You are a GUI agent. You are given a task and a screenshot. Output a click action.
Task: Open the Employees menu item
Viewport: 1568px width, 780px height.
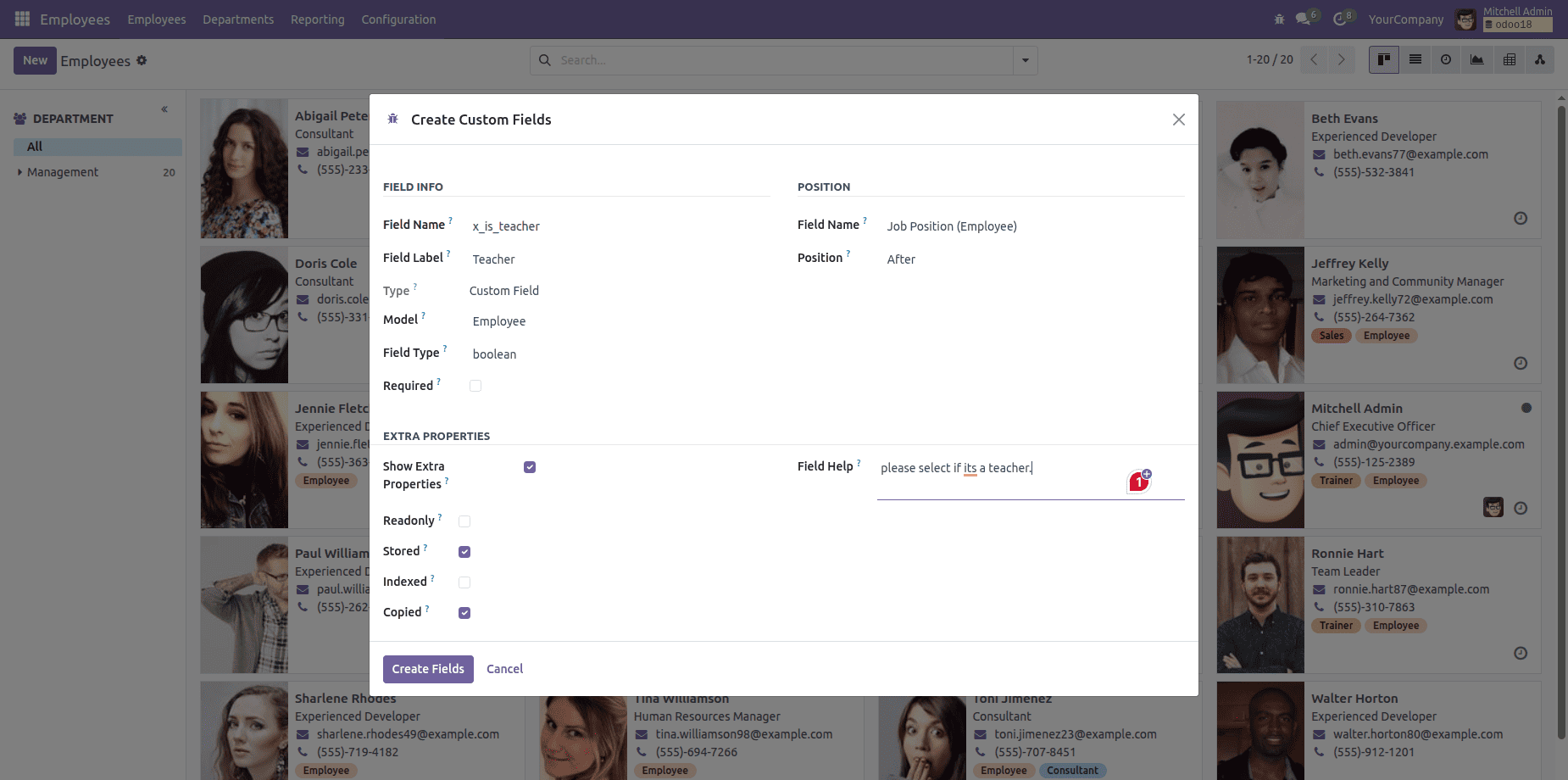tap(157, 19)
